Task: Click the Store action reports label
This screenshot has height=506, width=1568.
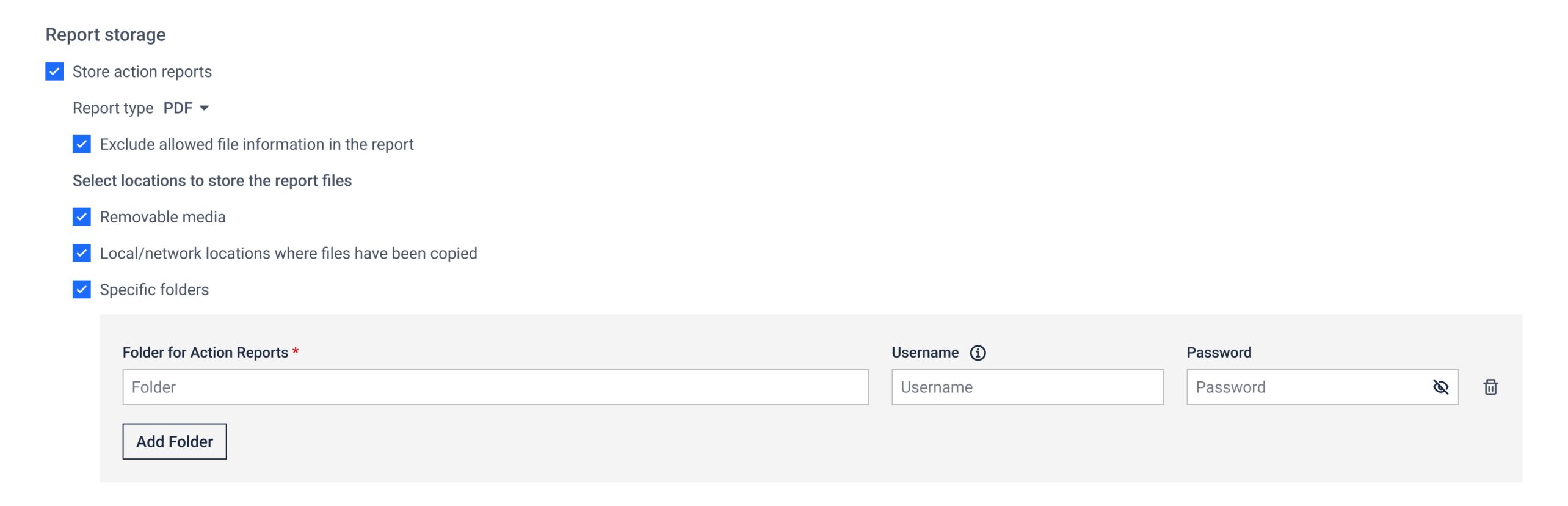Action: pyautogui.click(x=142, y=71)
